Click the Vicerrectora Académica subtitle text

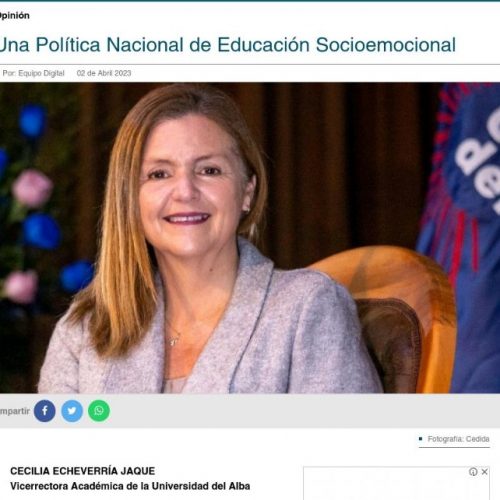tap(130, 486)
